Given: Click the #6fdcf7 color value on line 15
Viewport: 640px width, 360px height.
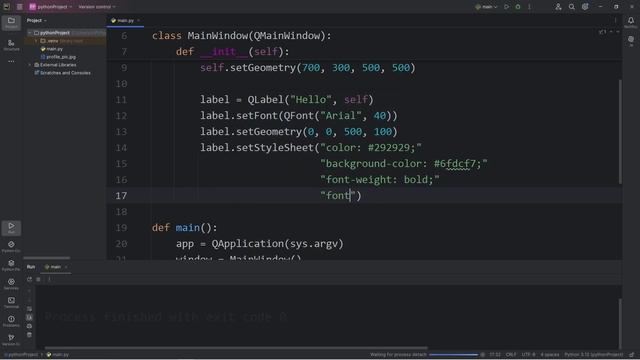Looking at the screenshot, I should (455, 164).
